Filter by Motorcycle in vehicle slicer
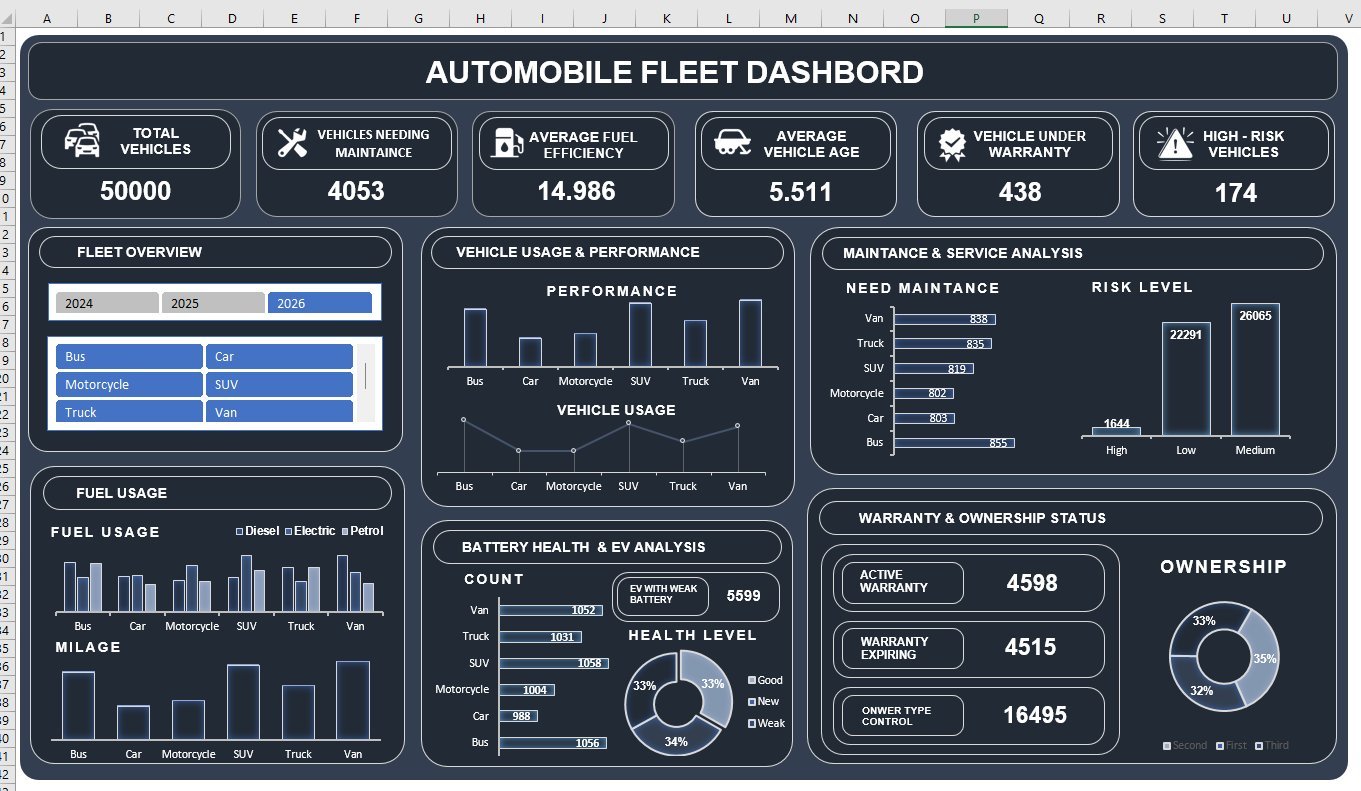This screenshot has height=791, width=1361. [x=129, y=384]
